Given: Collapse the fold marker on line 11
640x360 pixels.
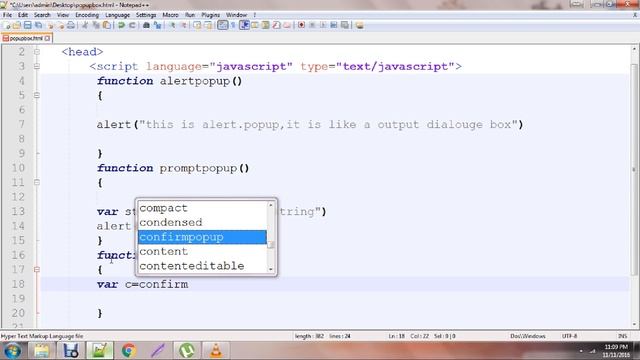Looking at the screenshot, I should [x=37, y=182].
